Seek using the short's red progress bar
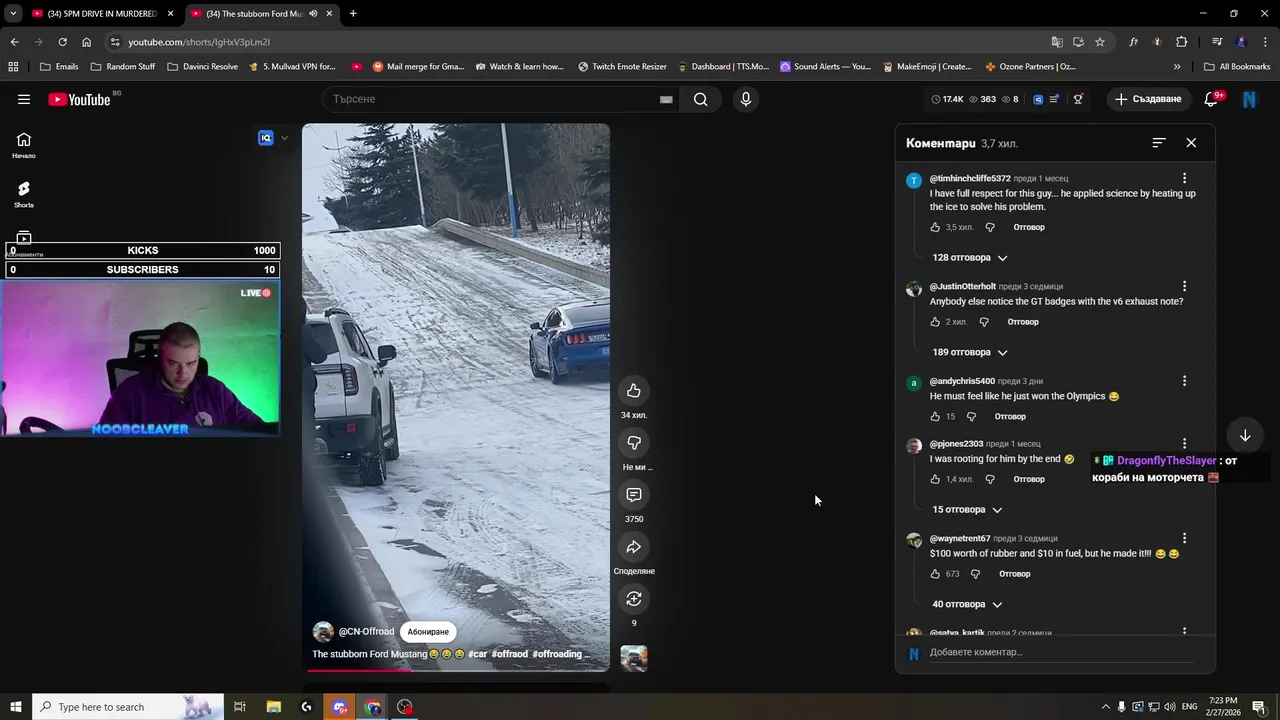The height and width of the screenshot is (720, 1280). click(x=456, y=669)
